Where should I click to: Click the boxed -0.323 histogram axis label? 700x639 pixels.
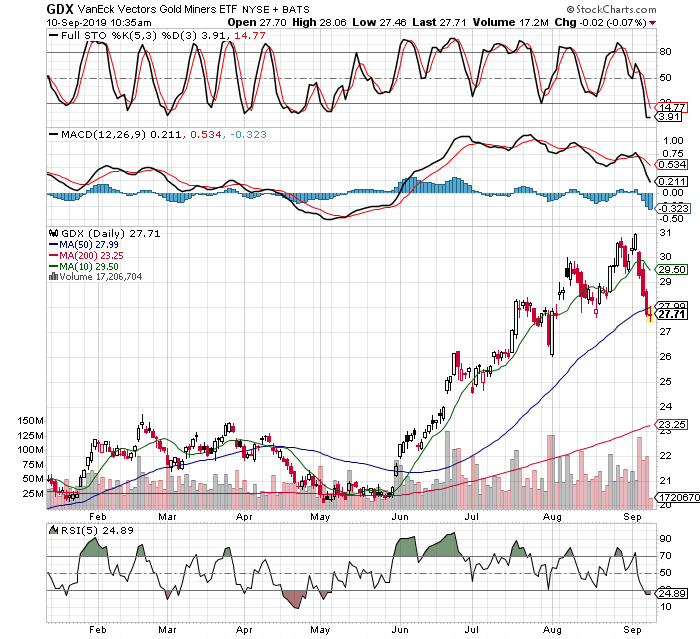point(672,209)
